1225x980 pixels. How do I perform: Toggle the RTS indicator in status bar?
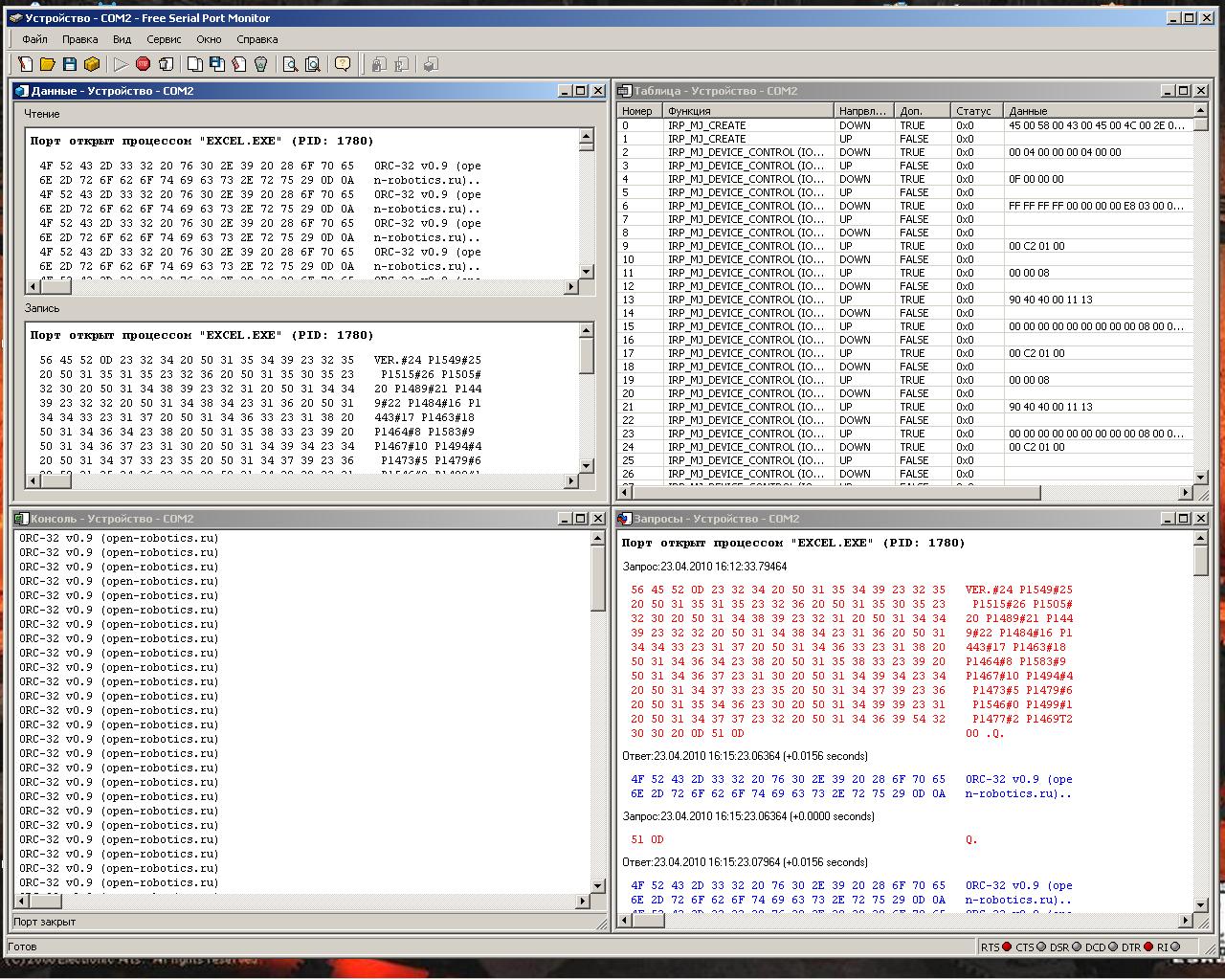click(x=1007, y=947)
